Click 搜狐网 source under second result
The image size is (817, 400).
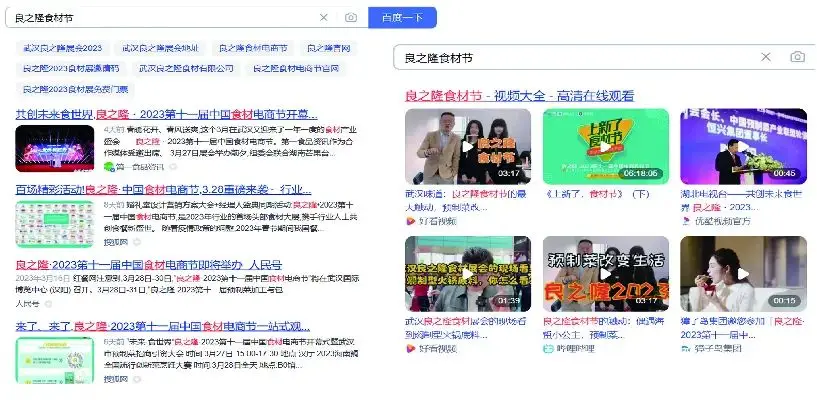(116, 242)
